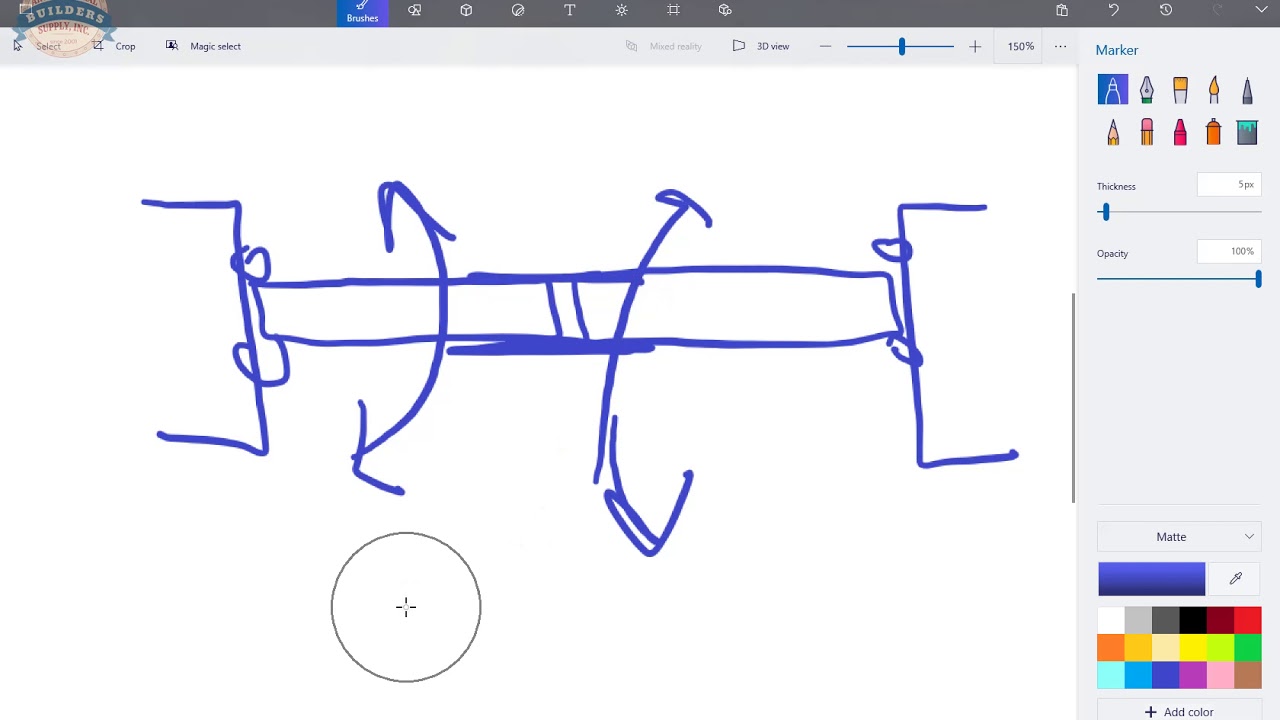
Task: Click the Mixed reality button
Action: click(x=664, y=46)
